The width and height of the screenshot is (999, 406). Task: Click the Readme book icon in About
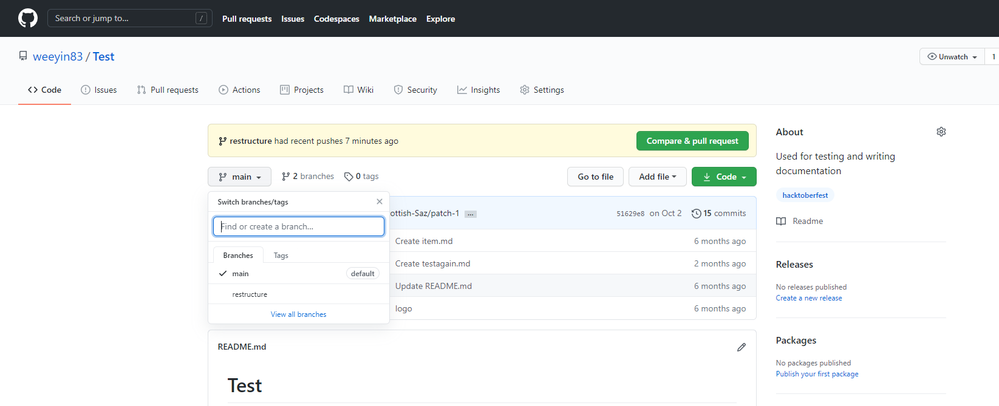(x=781, y=221)
